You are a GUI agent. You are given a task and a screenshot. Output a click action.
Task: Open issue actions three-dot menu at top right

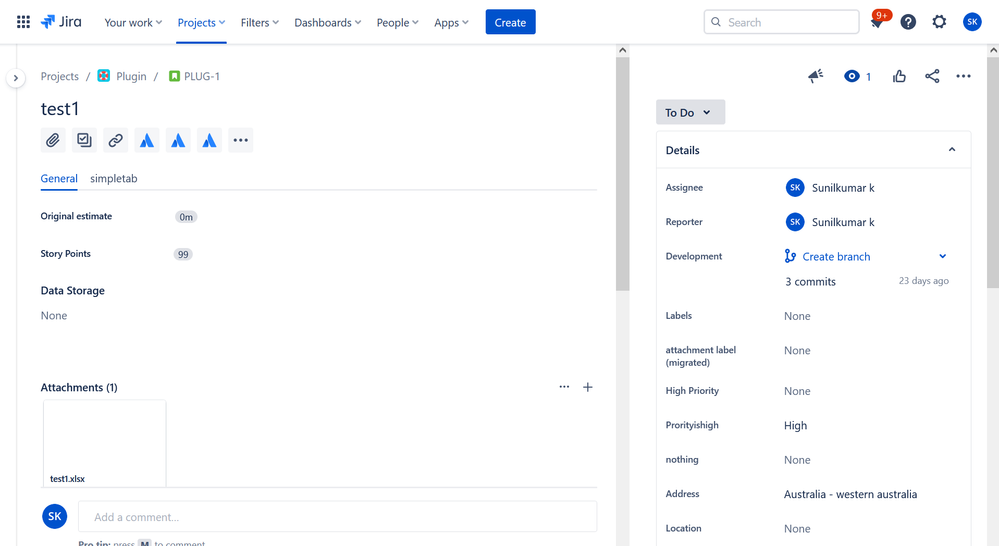click(963, 76)
